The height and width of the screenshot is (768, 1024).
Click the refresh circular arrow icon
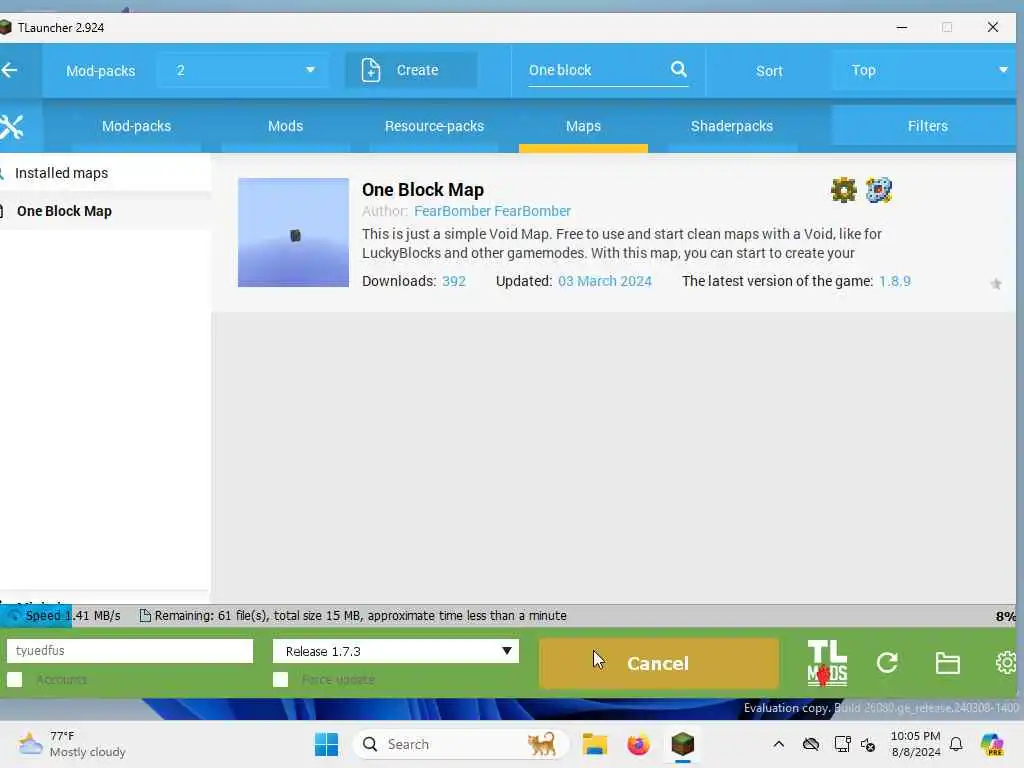887,663
